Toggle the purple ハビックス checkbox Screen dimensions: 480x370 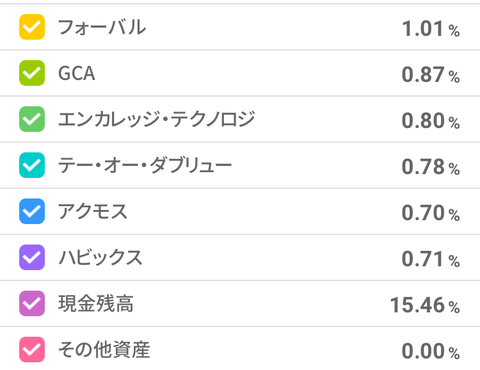tap(32, 257)
